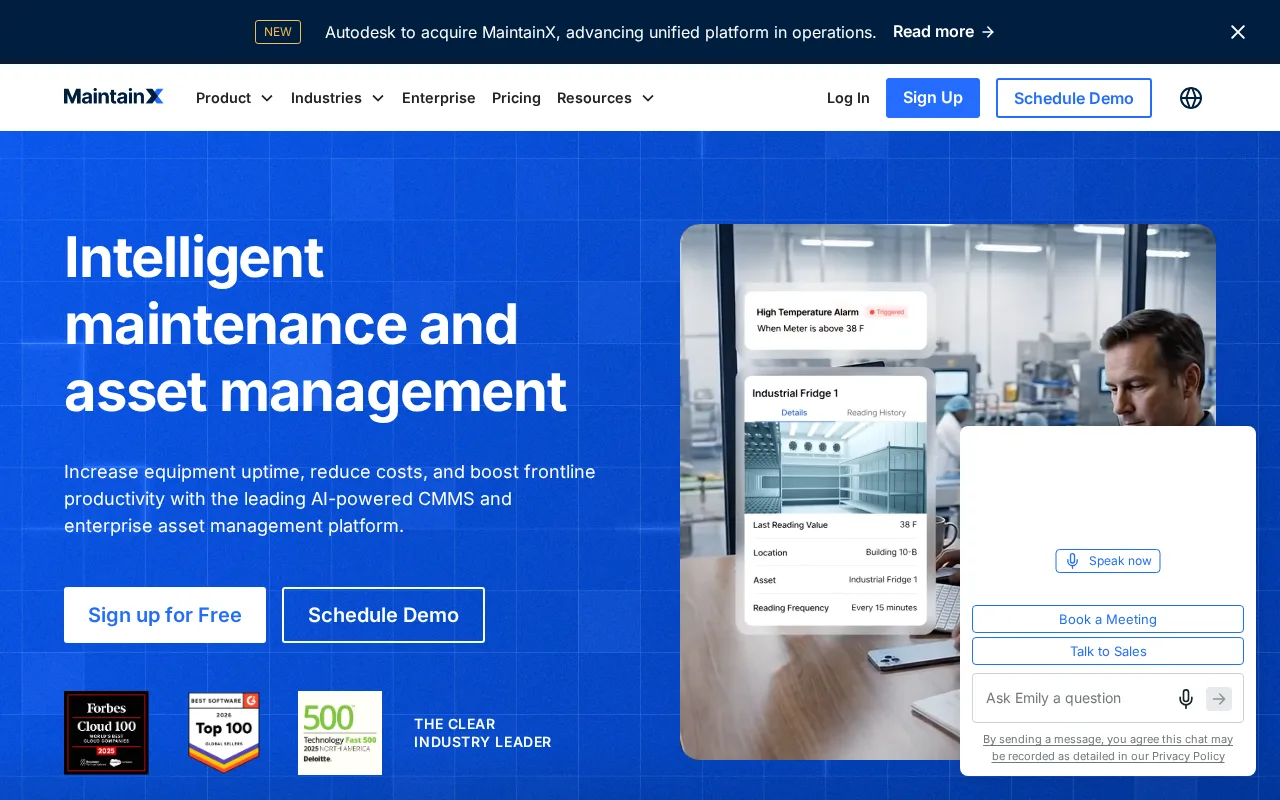Click the Autodesk acquisition announcement text
1280x800 pixels.
coord(600,32)
